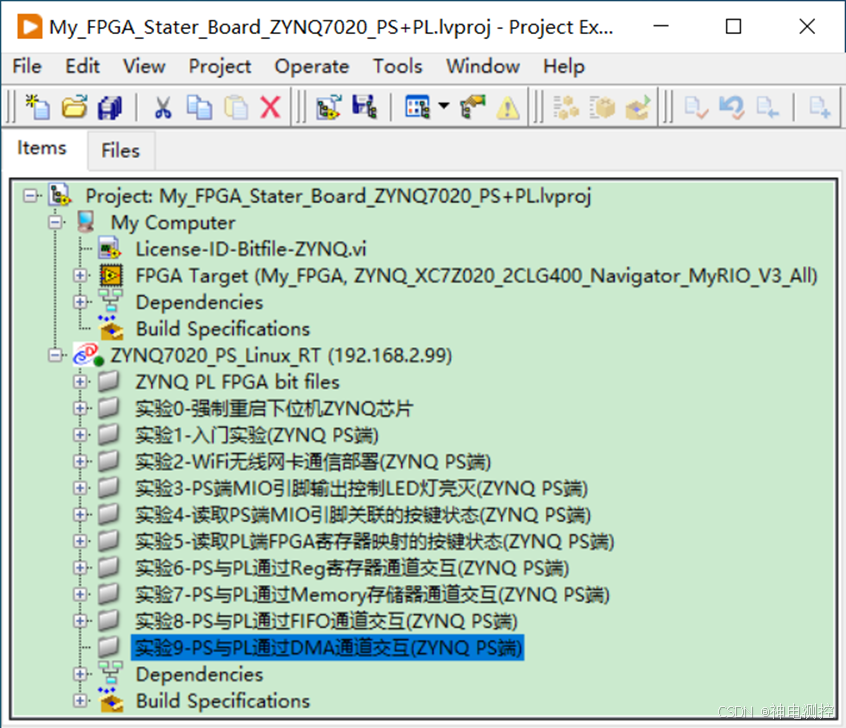Click the Get Latest Version document icon
The width and height of the screenshot is (846, 728).
click(767, 106)
